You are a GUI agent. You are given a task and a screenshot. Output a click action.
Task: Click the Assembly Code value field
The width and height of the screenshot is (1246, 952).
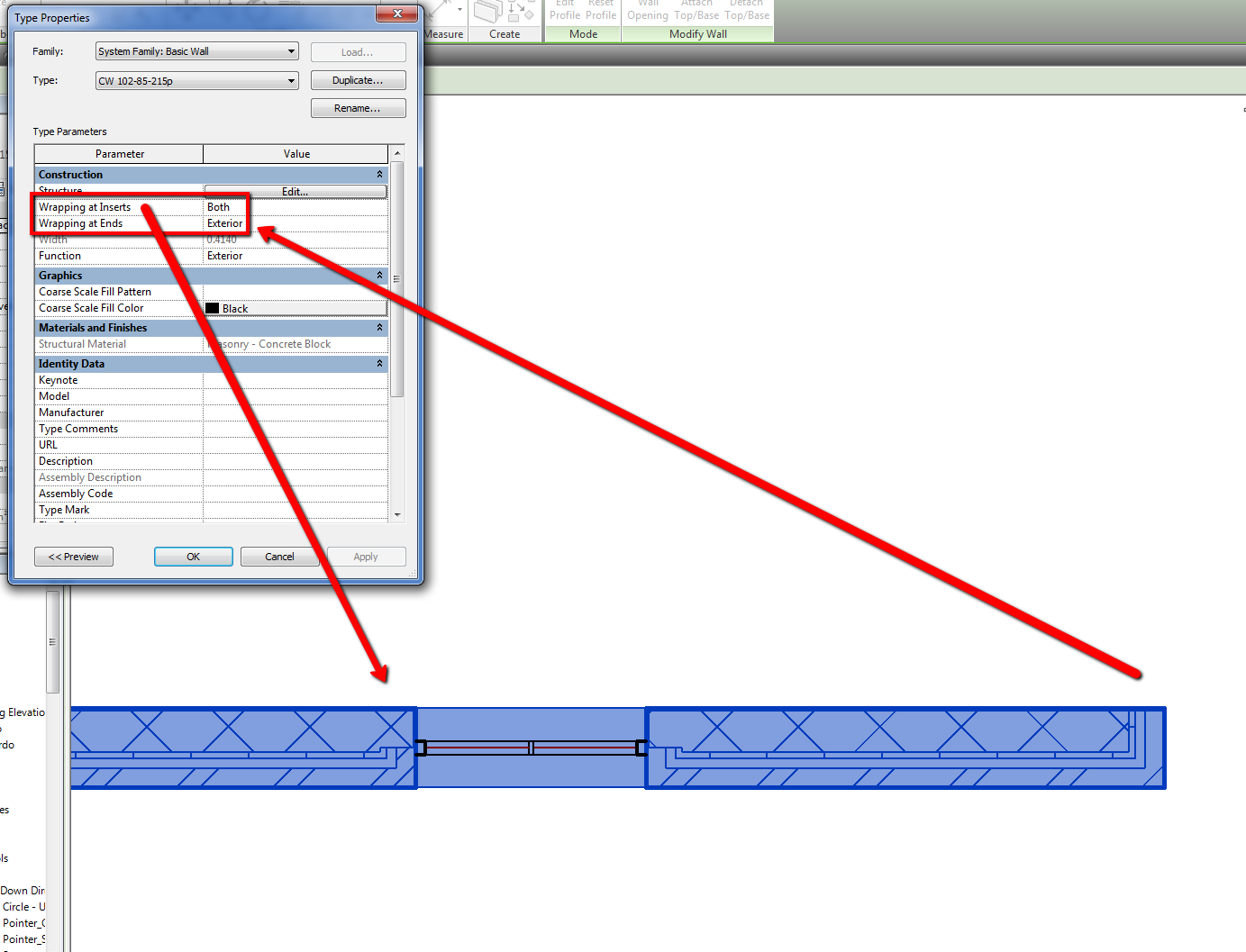pos(296,494)
